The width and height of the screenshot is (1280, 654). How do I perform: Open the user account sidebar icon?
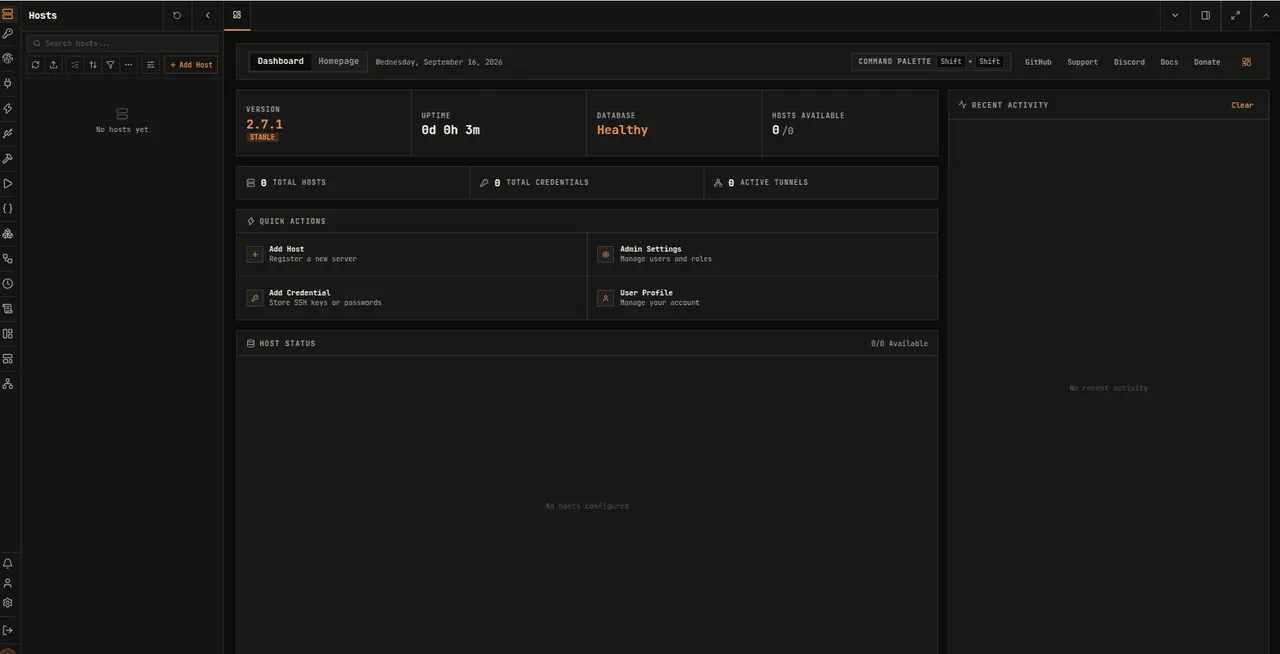tap(8, 583)
